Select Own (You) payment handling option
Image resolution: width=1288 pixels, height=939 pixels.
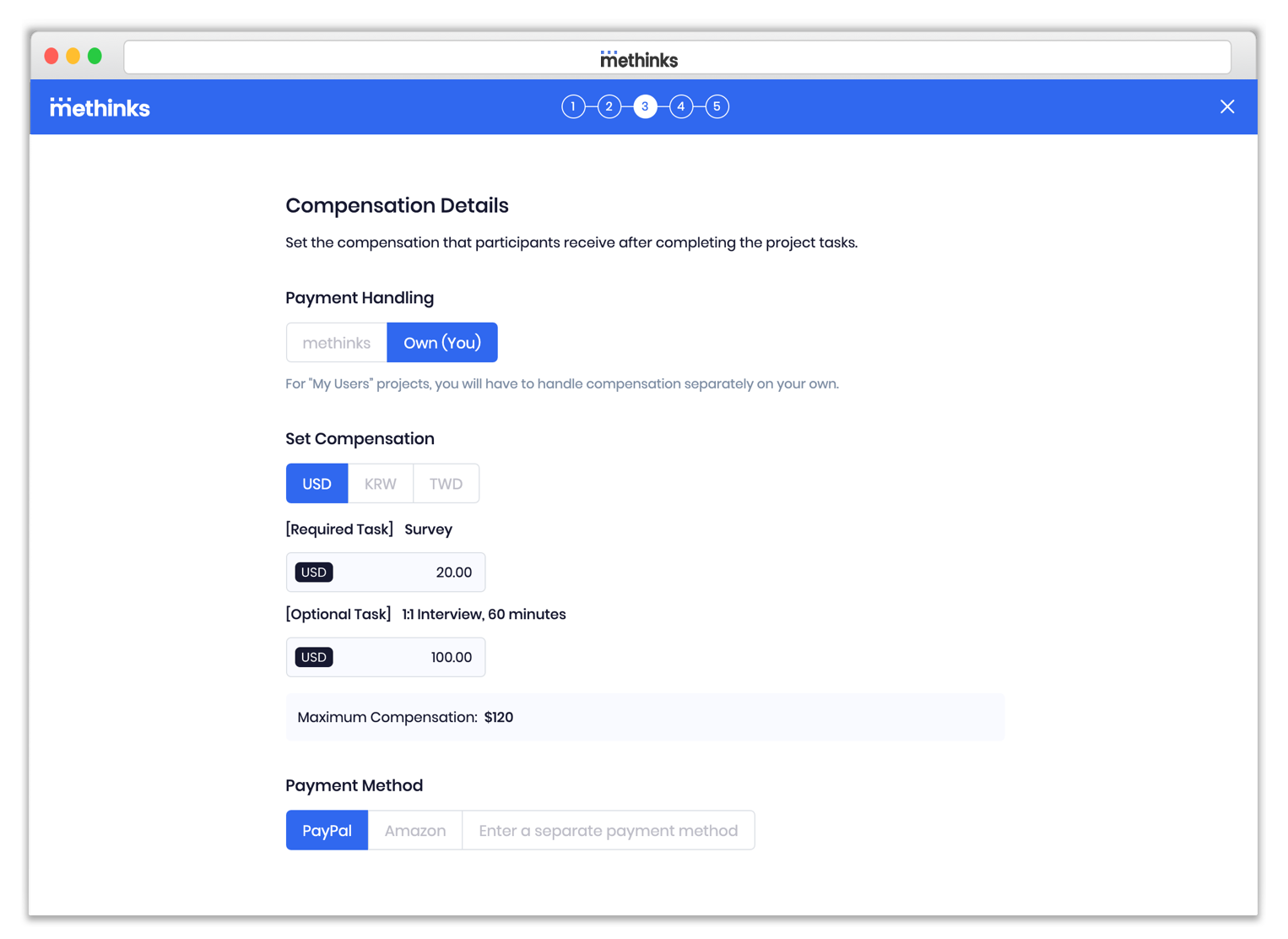pos(442,343)
